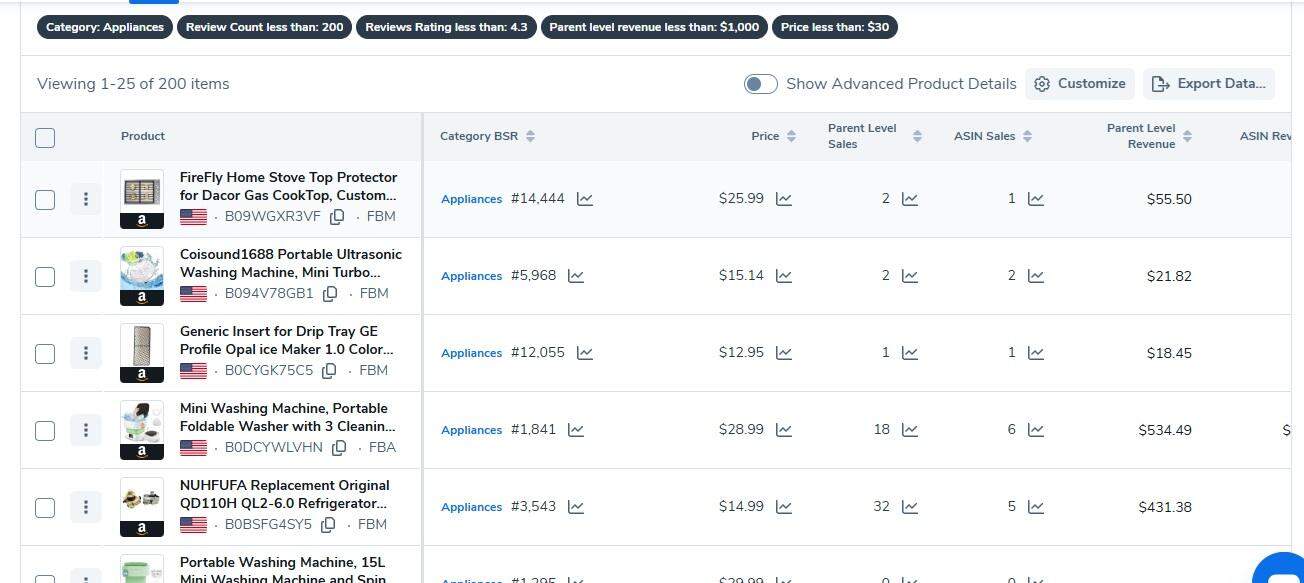Image resolution: width=1304 pixels, height=583 pixels.
Task: Open FireFly Home Stove Top Protector thumbnail
Action: click(x=142, y=199)
